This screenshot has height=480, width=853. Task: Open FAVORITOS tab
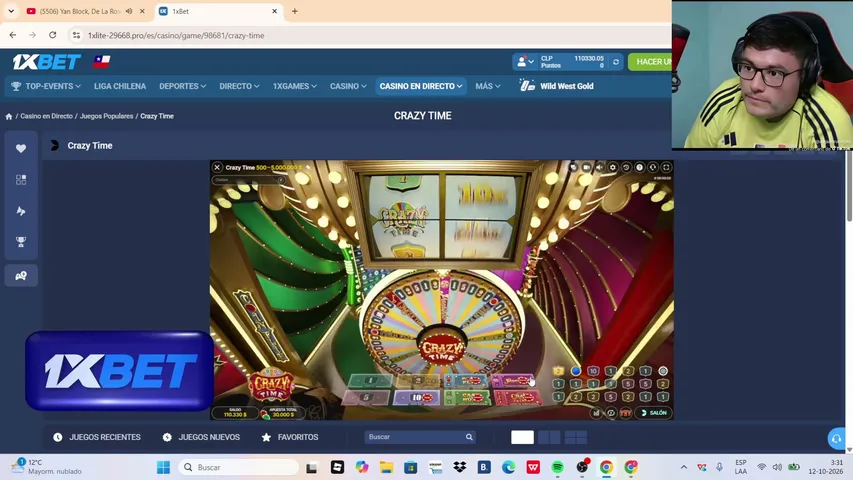(x=290, y=437)
